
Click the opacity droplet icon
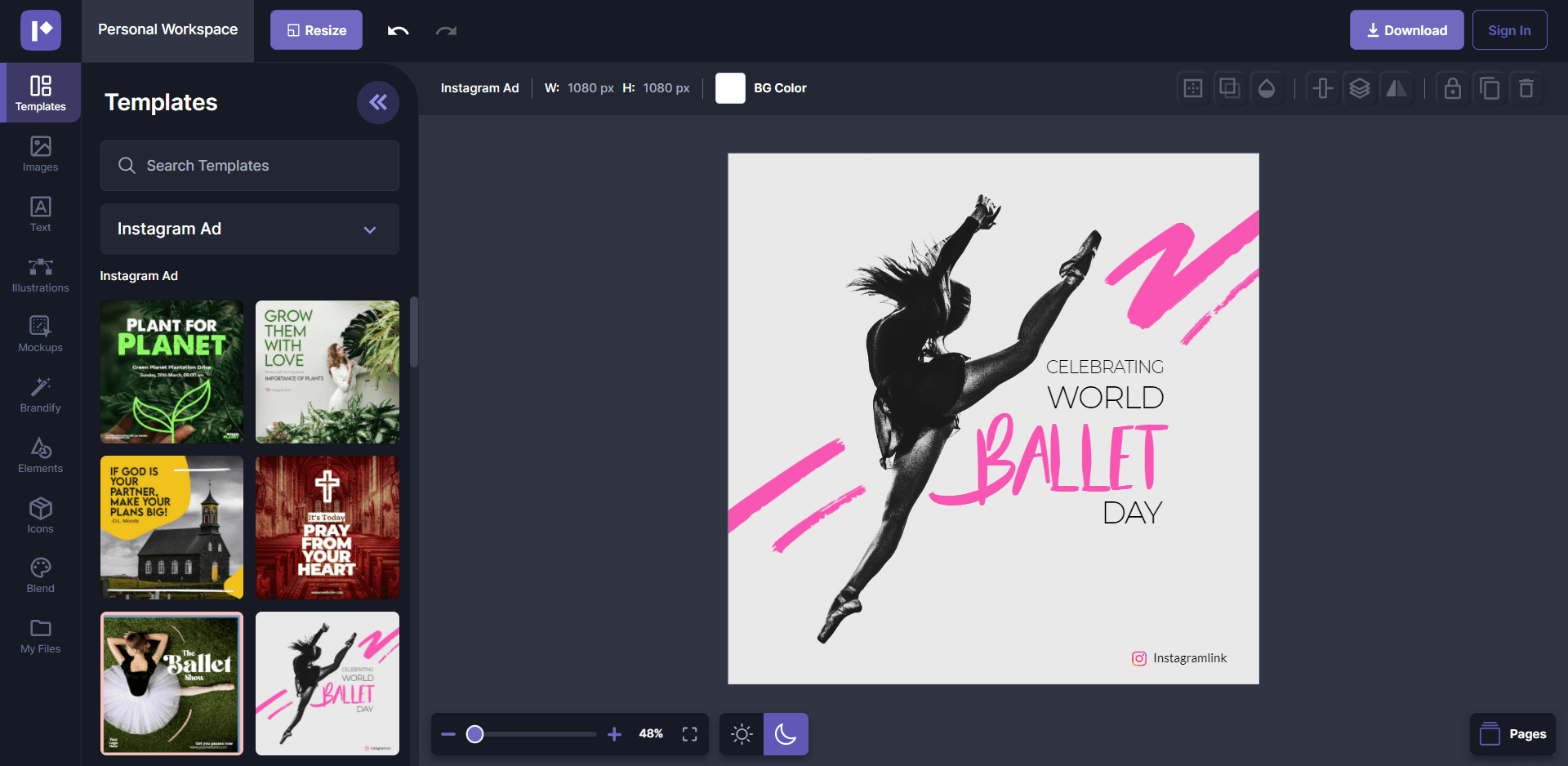1266,88
